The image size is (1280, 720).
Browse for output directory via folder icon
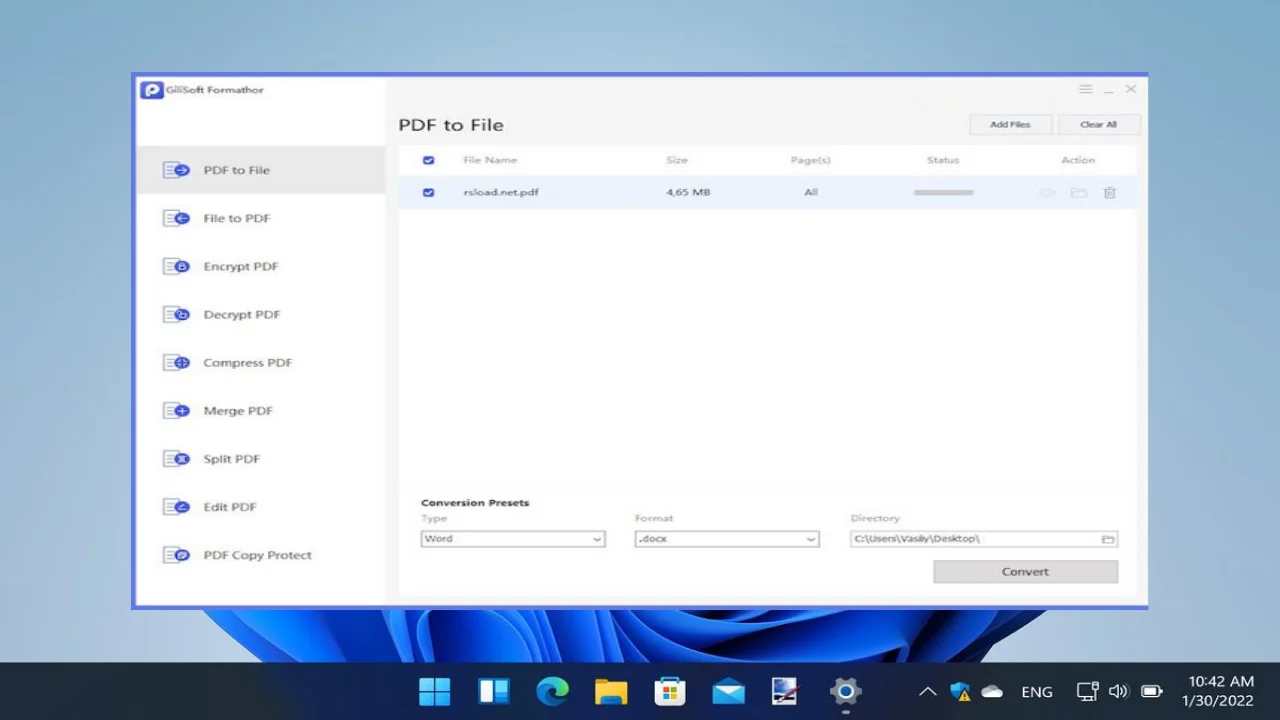coord(1108,539)
